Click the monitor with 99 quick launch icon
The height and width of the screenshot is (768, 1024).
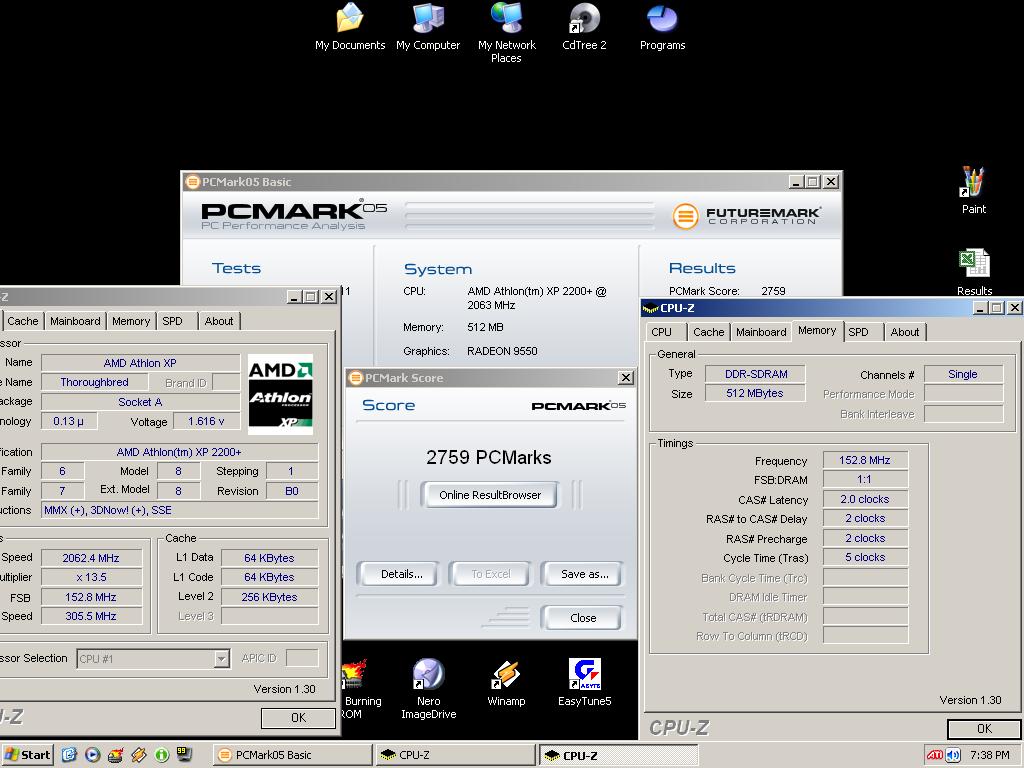click(184, 755)
